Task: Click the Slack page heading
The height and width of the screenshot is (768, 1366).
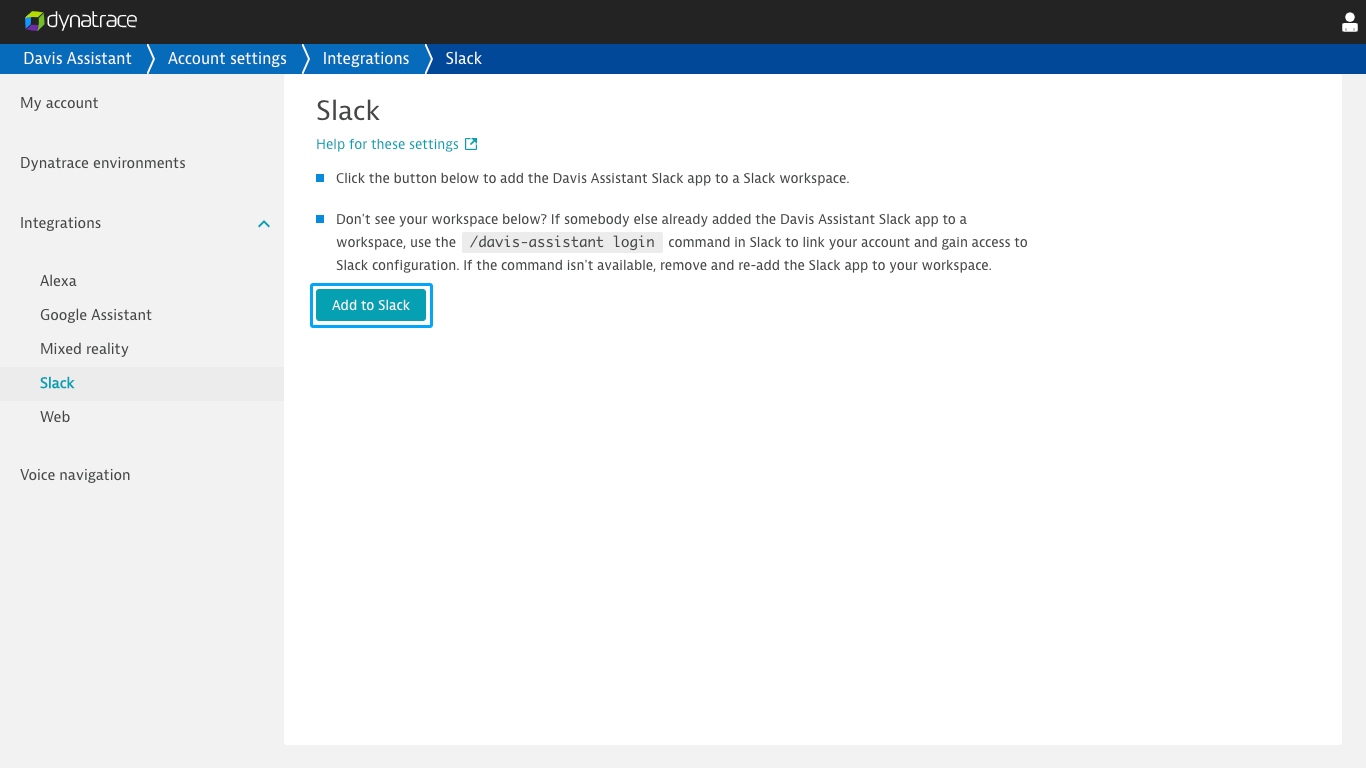Action: tap(348, 110)
